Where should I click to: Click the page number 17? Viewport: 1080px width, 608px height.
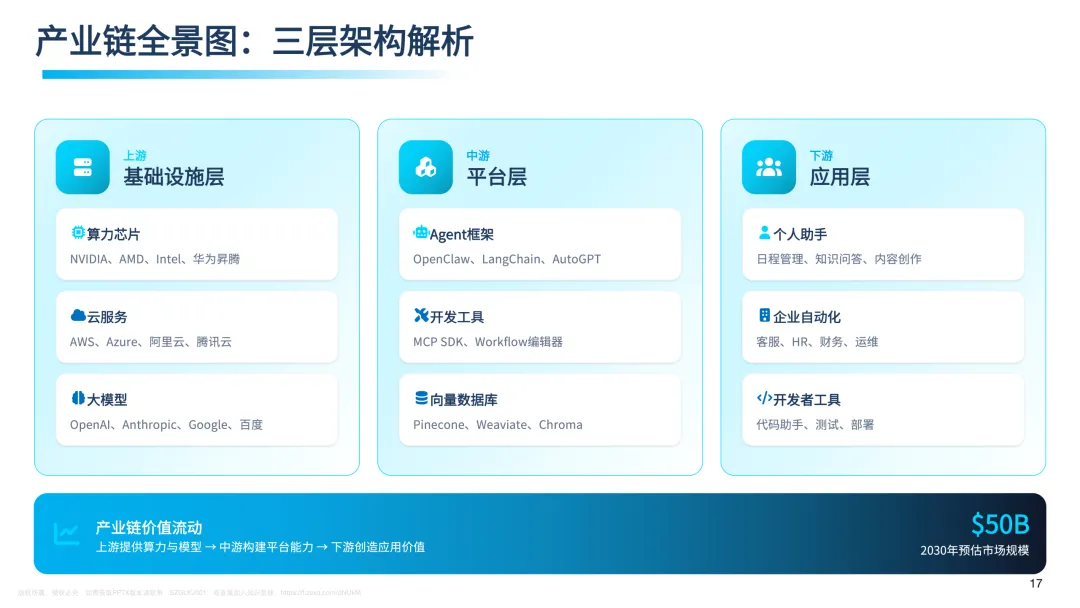point(1036,584)
